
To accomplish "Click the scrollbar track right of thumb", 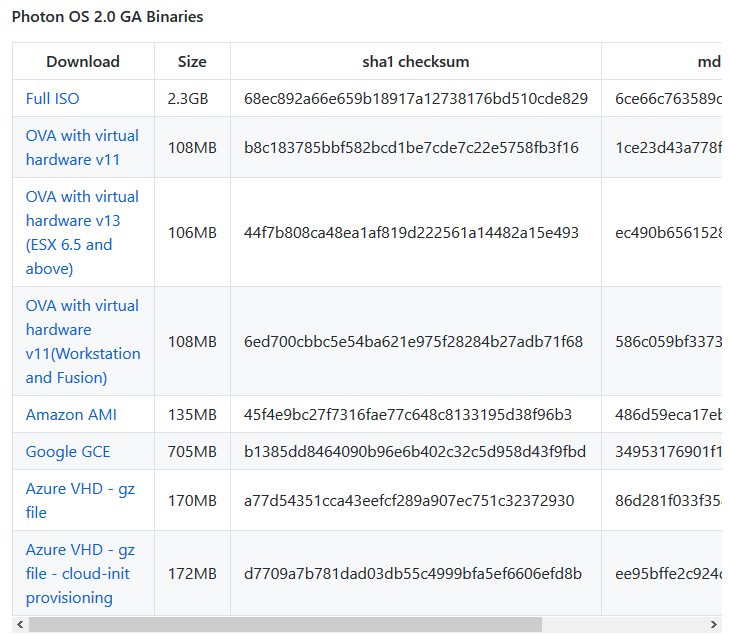I will 623,624.
